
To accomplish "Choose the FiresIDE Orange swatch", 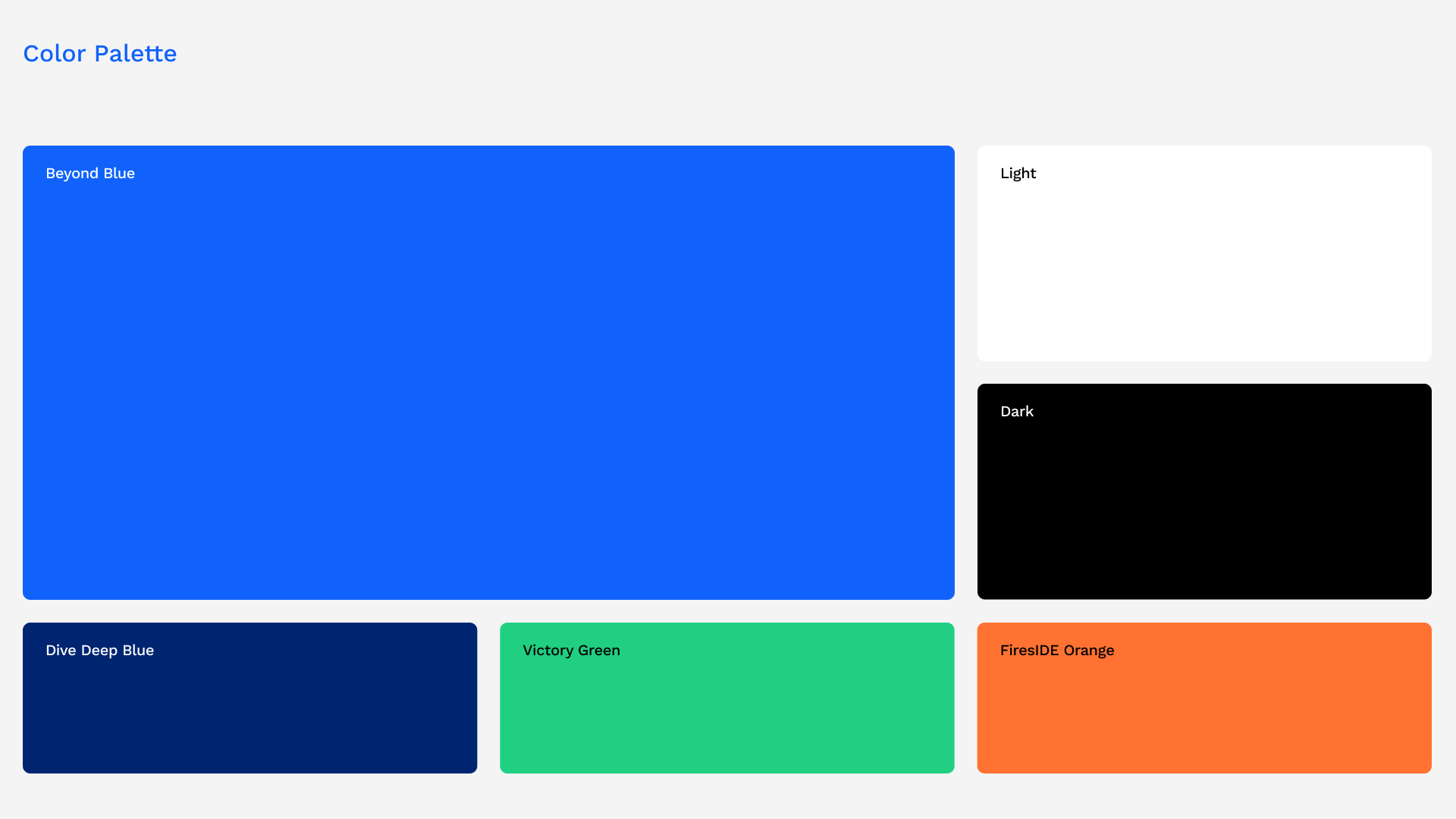I will (x=1204, y=713).
